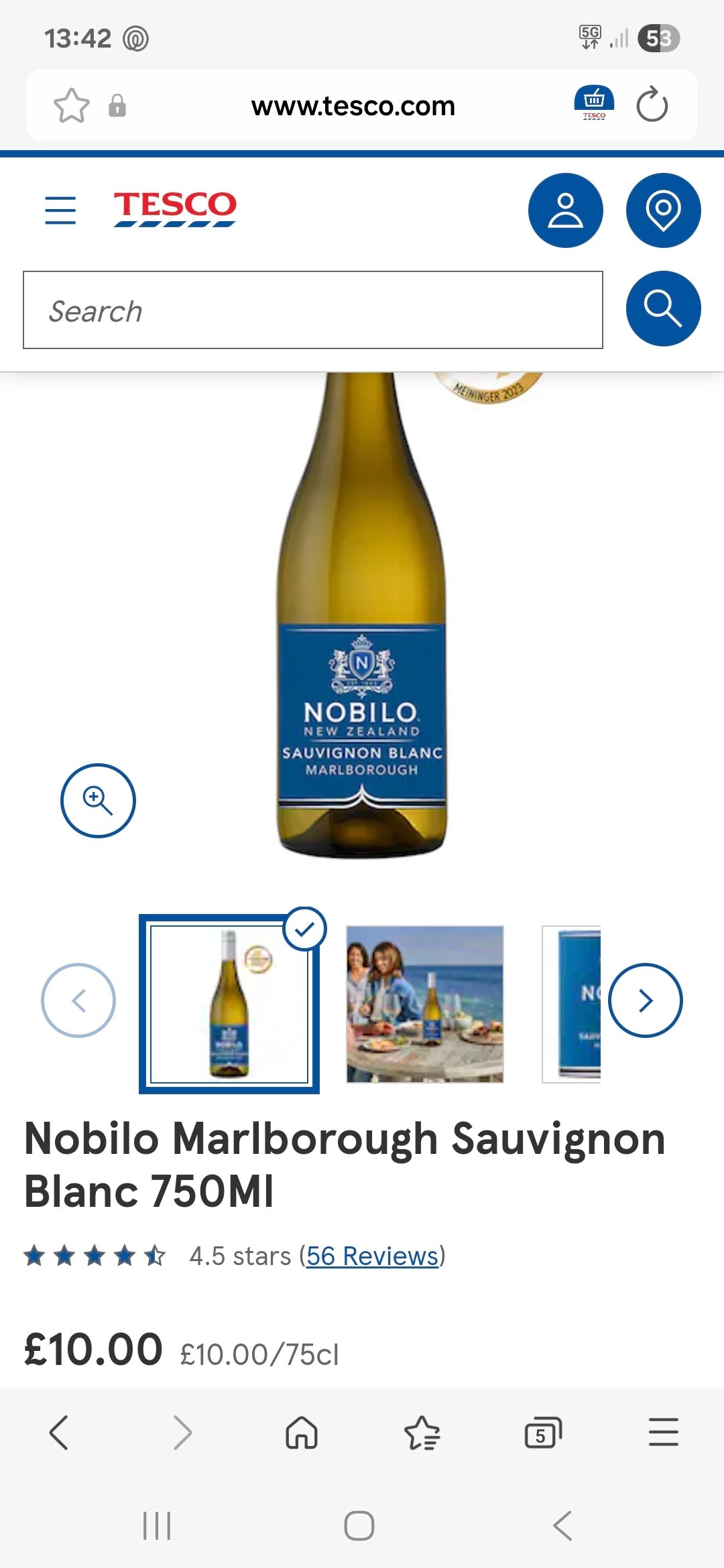Tap the blue search magnifier button
The image size is (724, 1568).
663,308
